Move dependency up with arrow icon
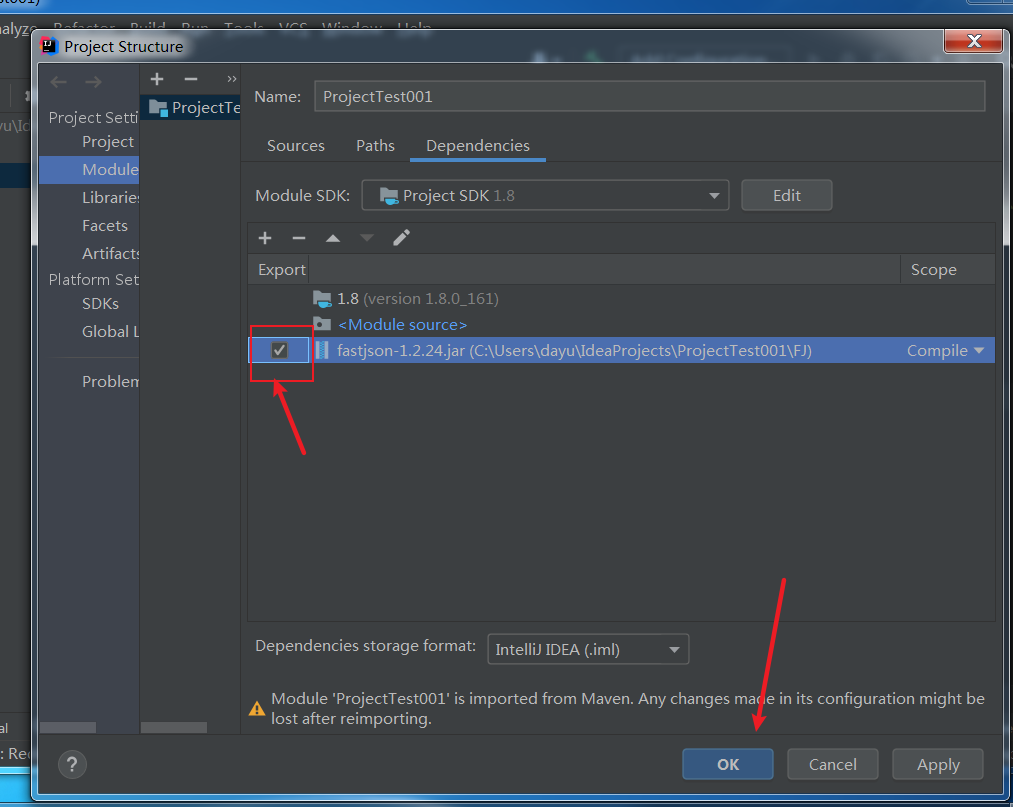The image size is (1013, 807). pos(333,238)
